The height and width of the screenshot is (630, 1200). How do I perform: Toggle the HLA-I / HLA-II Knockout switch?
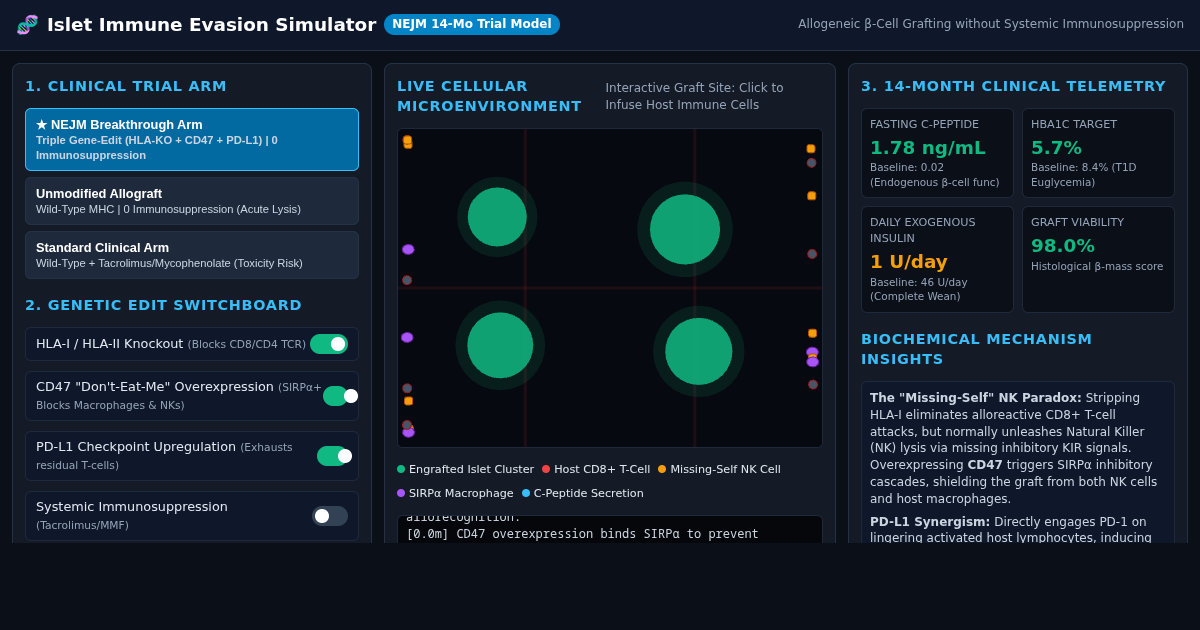(329, 344)
